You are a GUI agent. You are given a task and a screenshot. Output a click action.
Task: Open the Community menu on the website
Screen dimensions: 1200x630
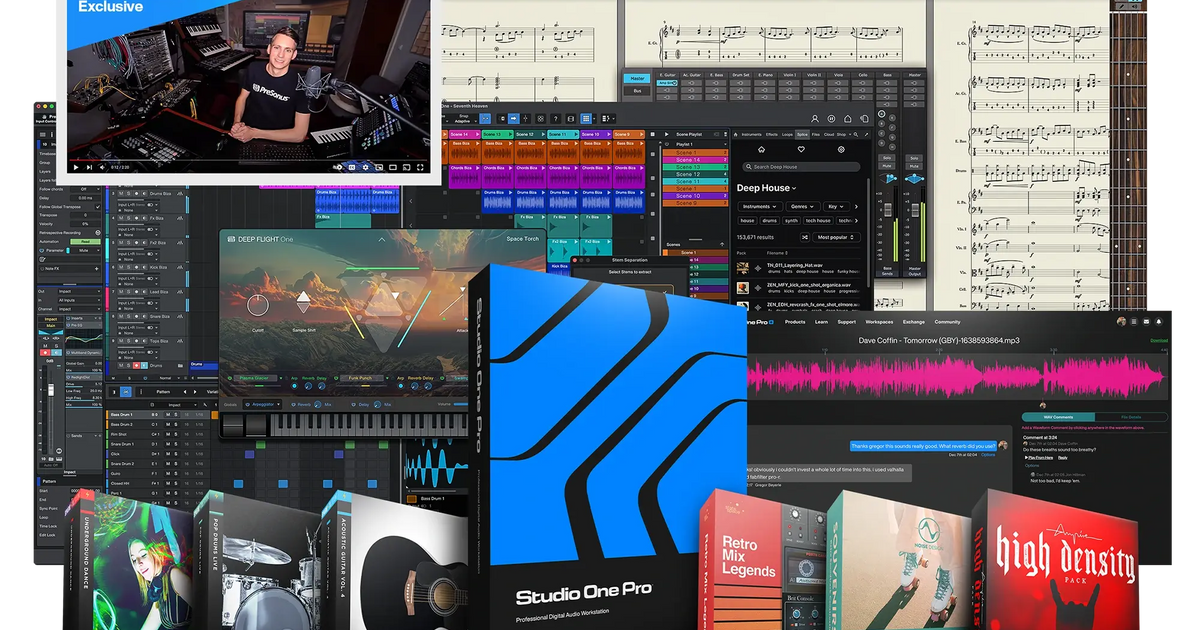coord(947,322)
